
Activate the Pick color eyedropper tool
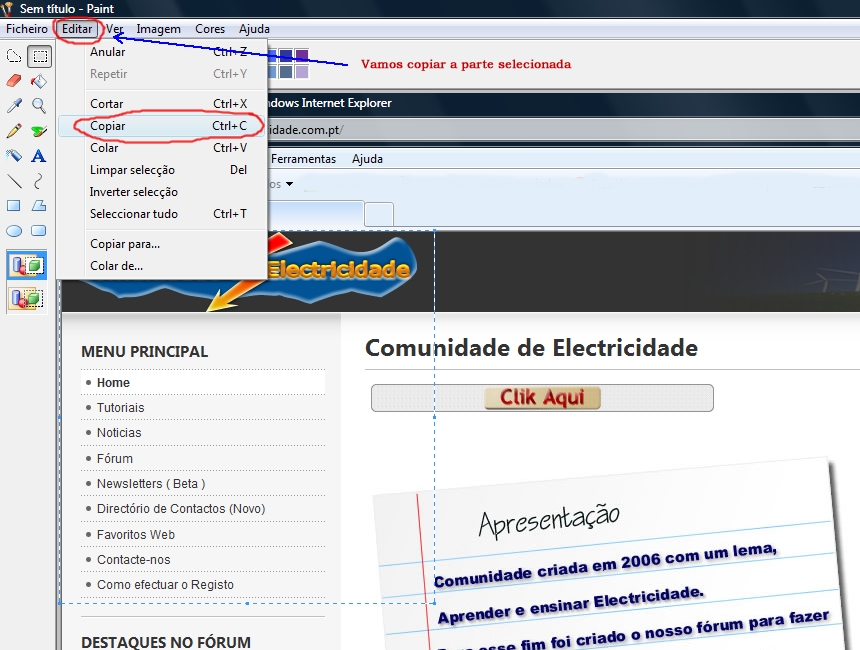pyautogui.click(x=14, y=105)
